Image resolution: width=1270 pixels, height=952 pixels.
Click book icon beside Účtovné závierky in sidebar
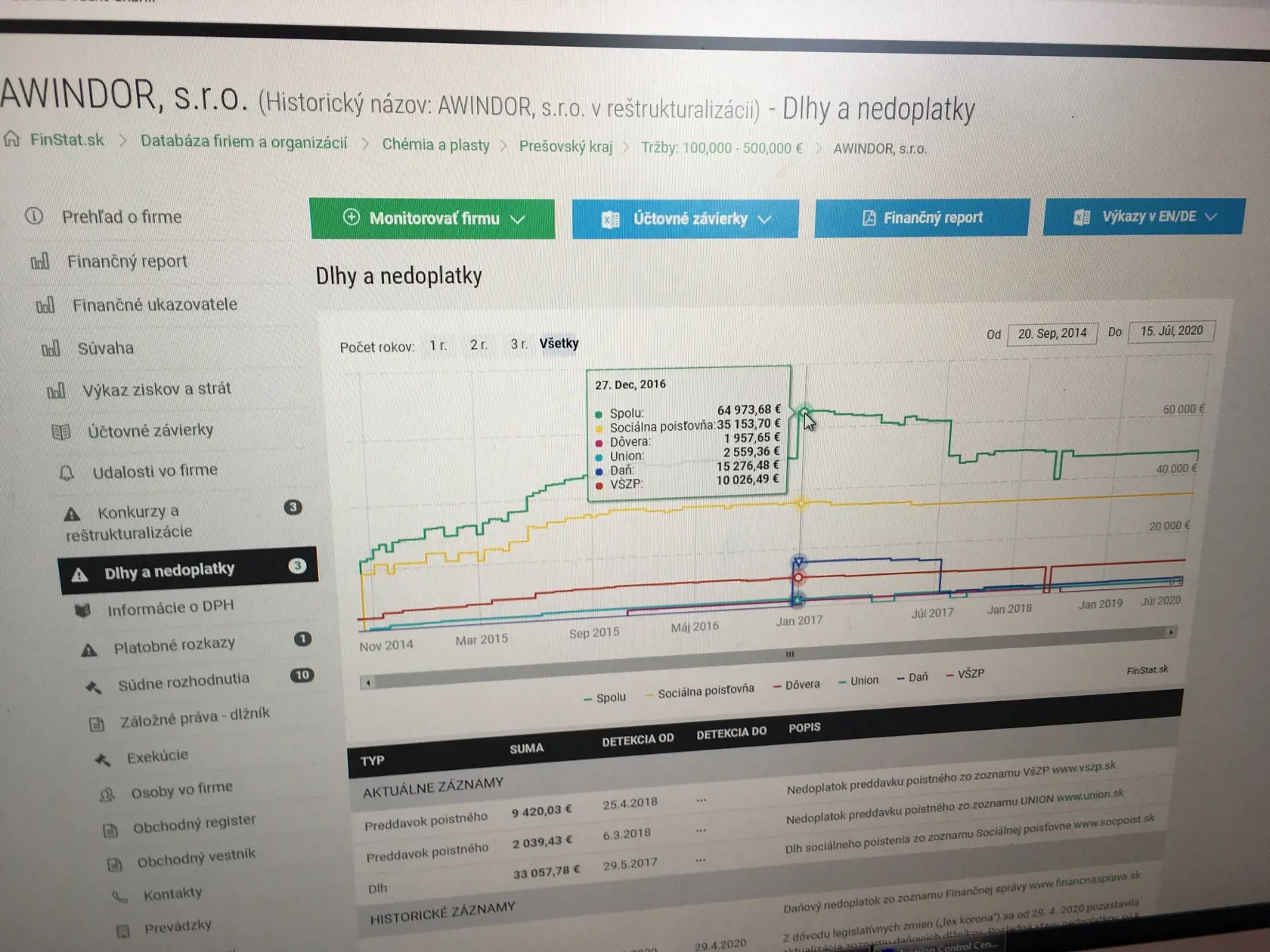(61, 432)
